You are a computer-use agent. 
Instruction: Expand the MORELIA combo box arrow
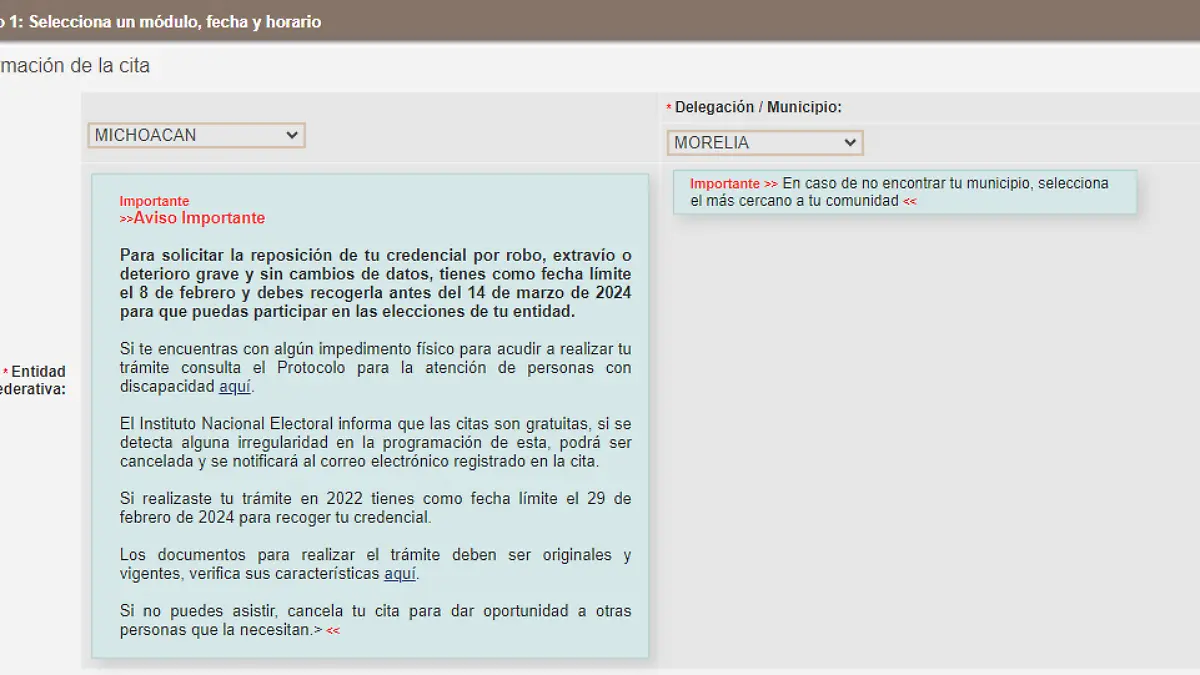849,142
